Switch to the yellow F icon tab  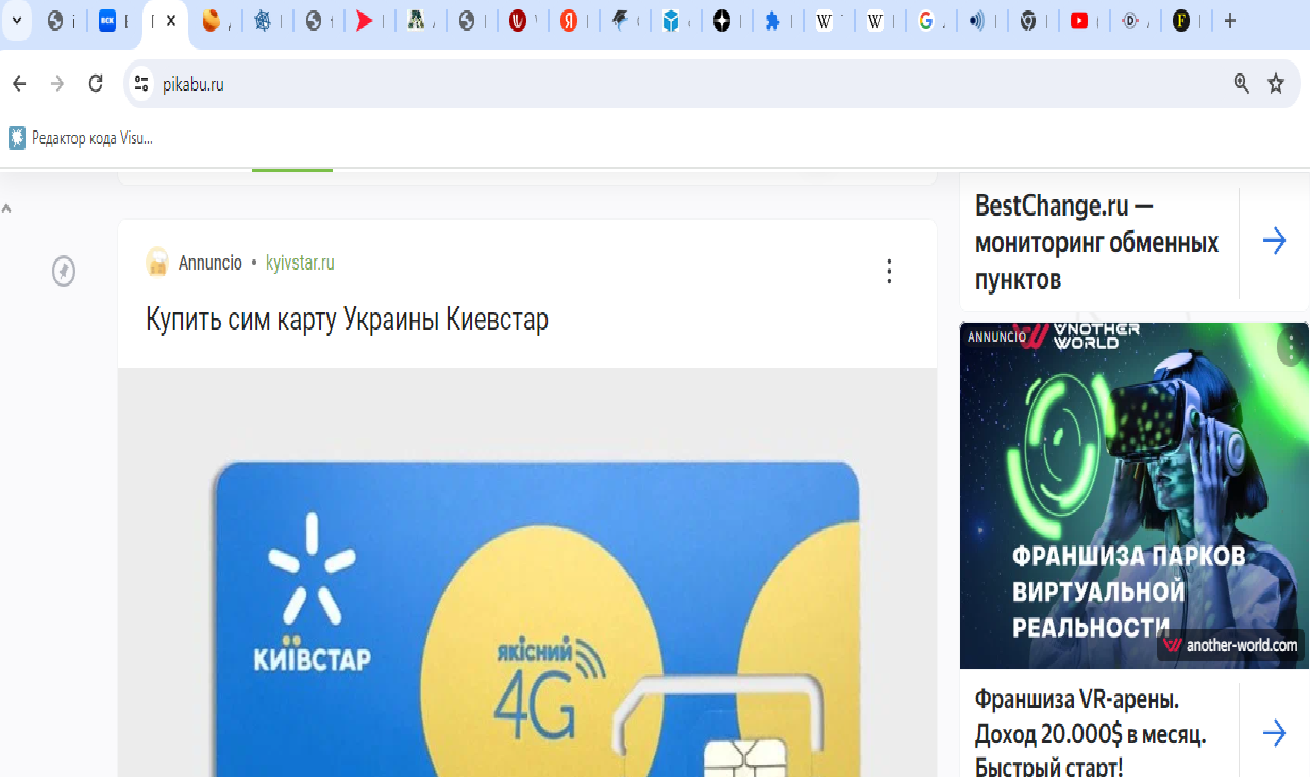click(1182, 21)
